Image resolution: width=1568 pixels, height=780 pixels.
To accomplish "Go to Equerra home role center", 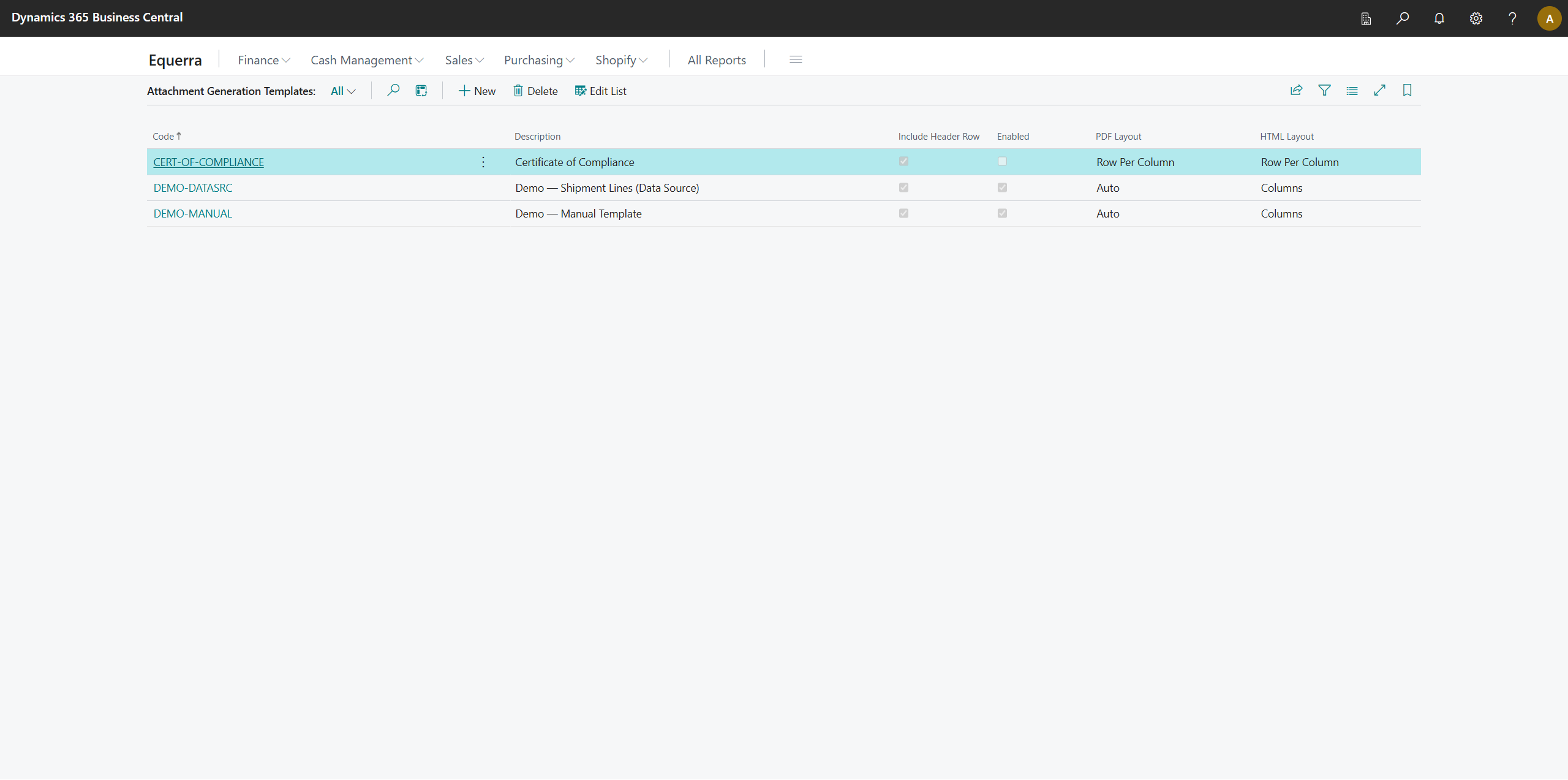I will (175, 60).
